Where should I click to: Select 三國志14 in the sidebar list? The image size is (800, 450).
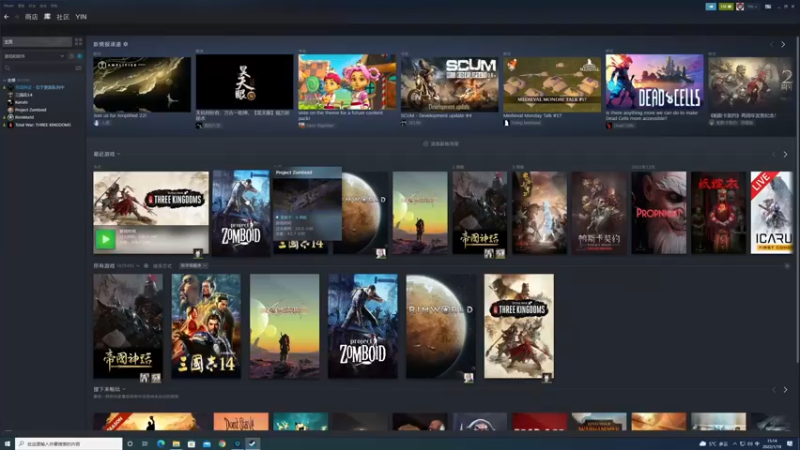click(23, 95)
